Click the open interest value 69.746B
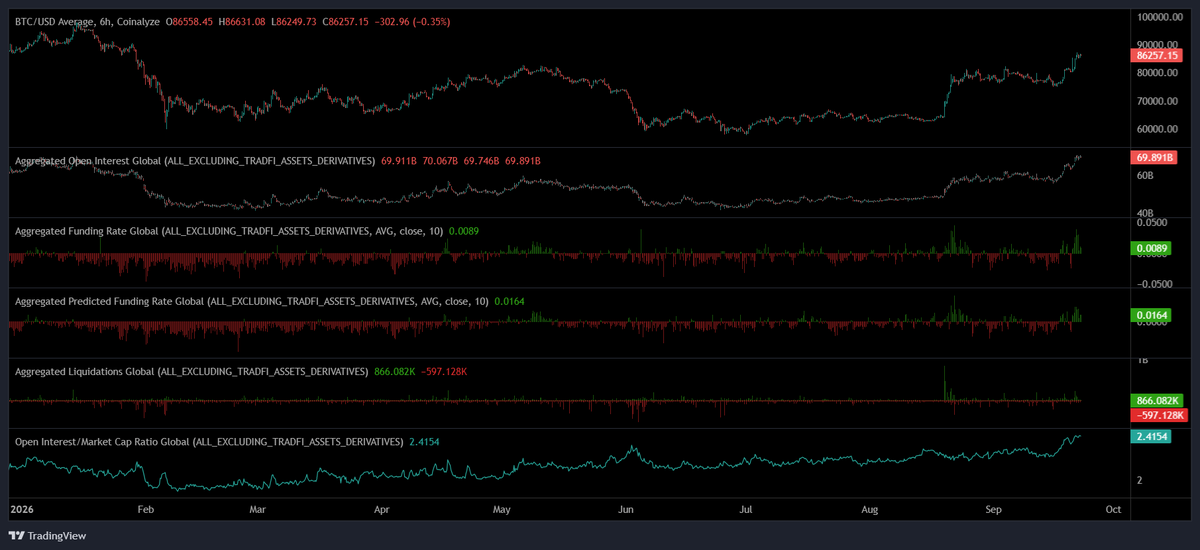Screen dimensions: 1200x550 (x=483, y=160)
